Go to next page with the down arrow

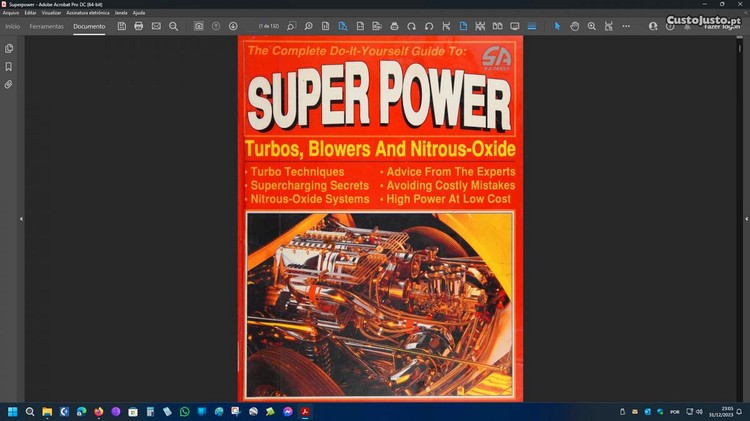coord(233,26)
